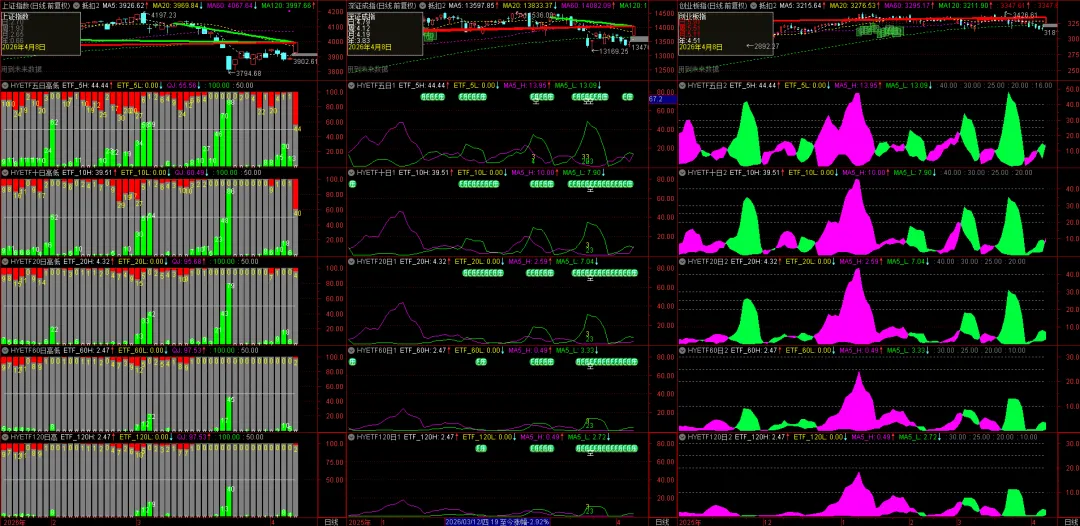Click the 日线 period label in 深证成指 column axis
The width and height of the screenshot is (1080, 526).
(662, 521)
